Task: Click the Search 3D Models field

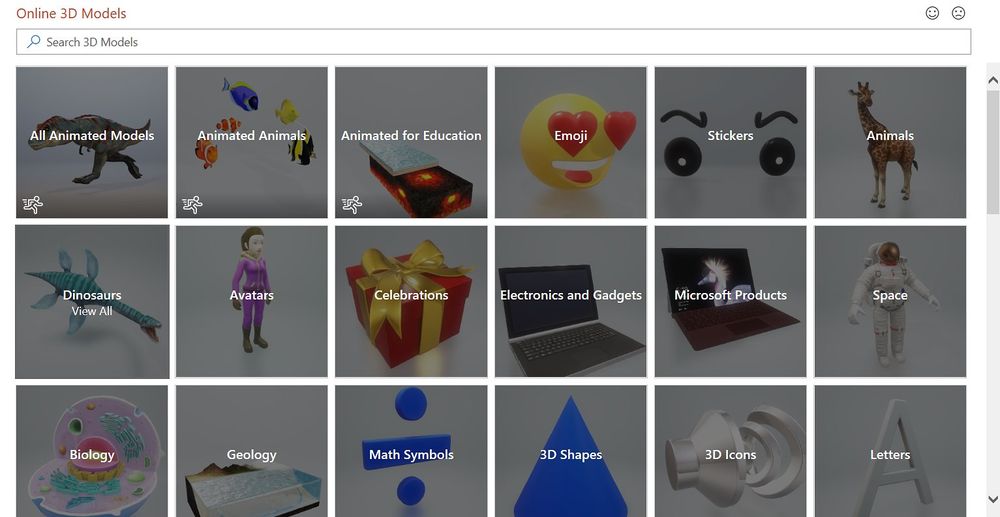Action: (494, 42)
